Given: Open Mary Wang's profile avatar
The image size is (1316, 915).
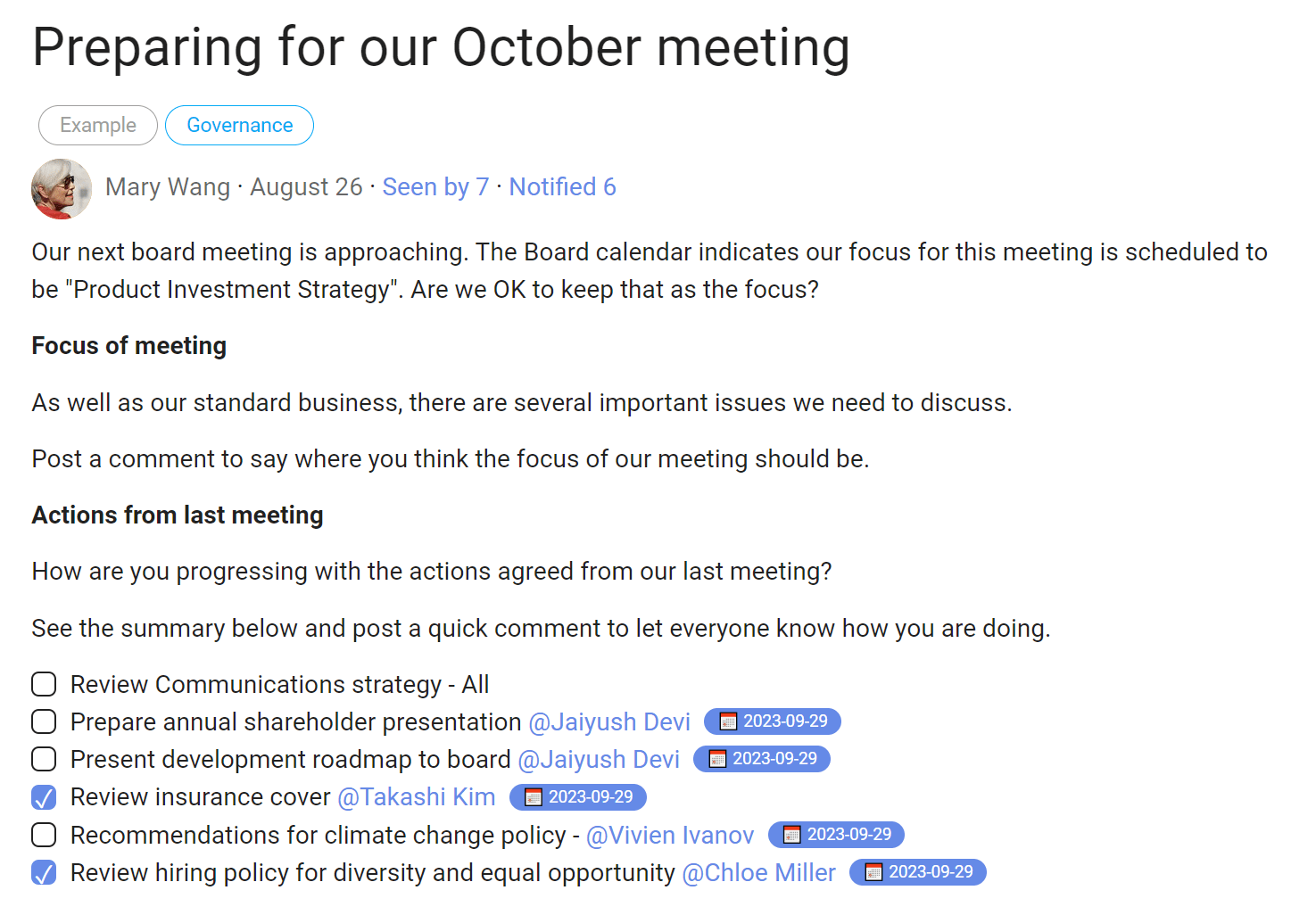Looking at the screenshot, I should (62, 189).
